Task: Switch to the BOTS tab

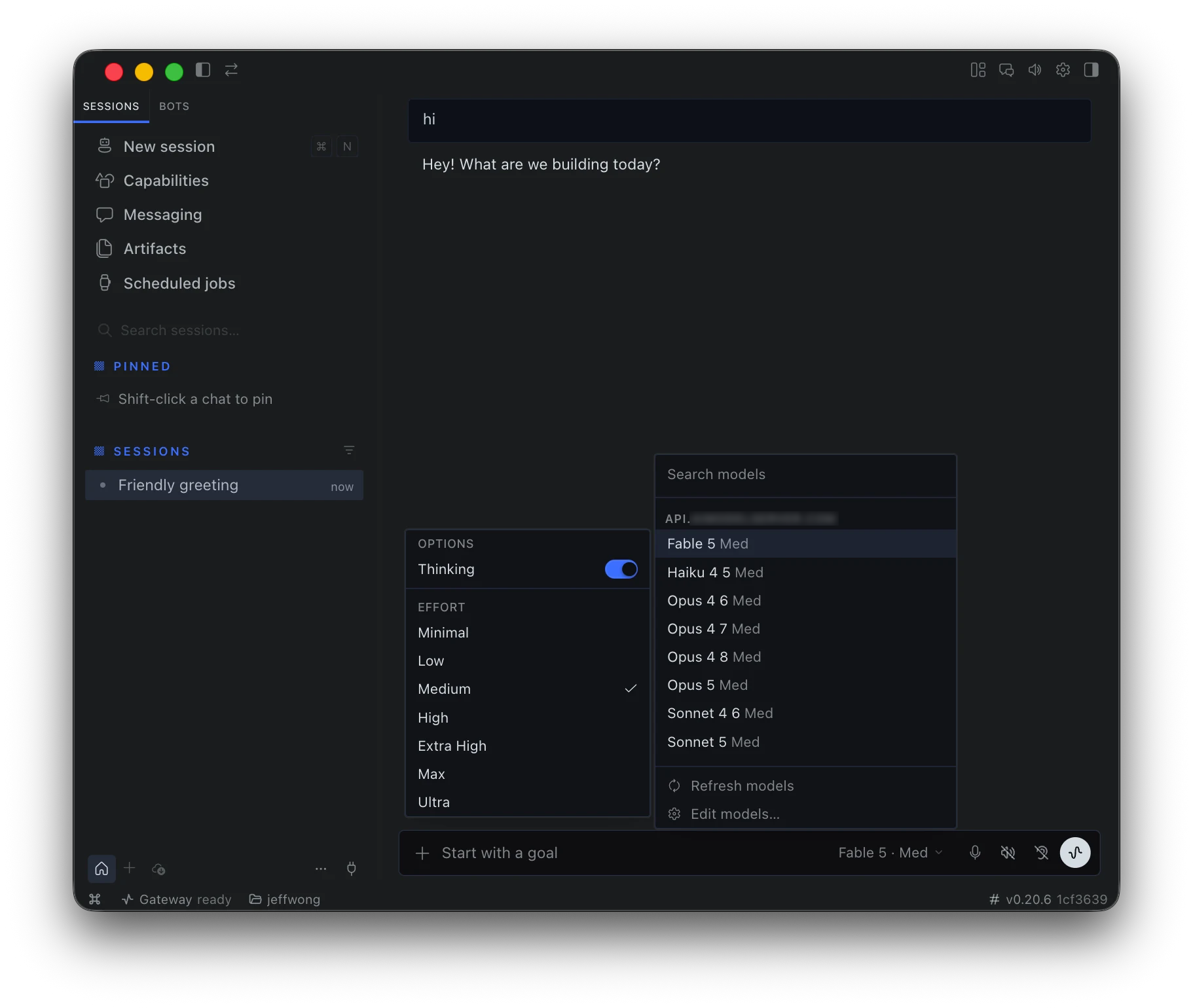Action: 174,106
